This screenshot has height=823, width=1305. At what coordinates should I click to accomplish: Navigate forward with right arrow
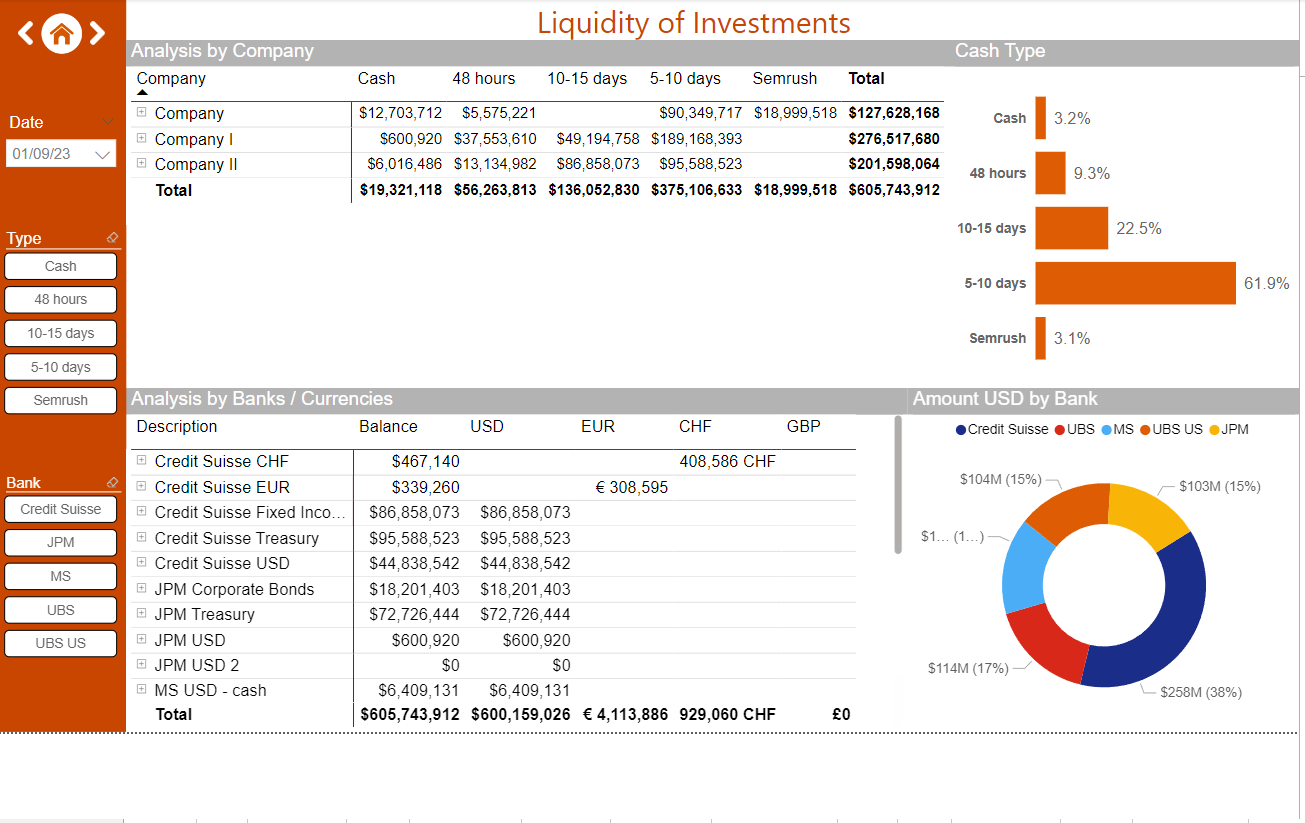97,34
